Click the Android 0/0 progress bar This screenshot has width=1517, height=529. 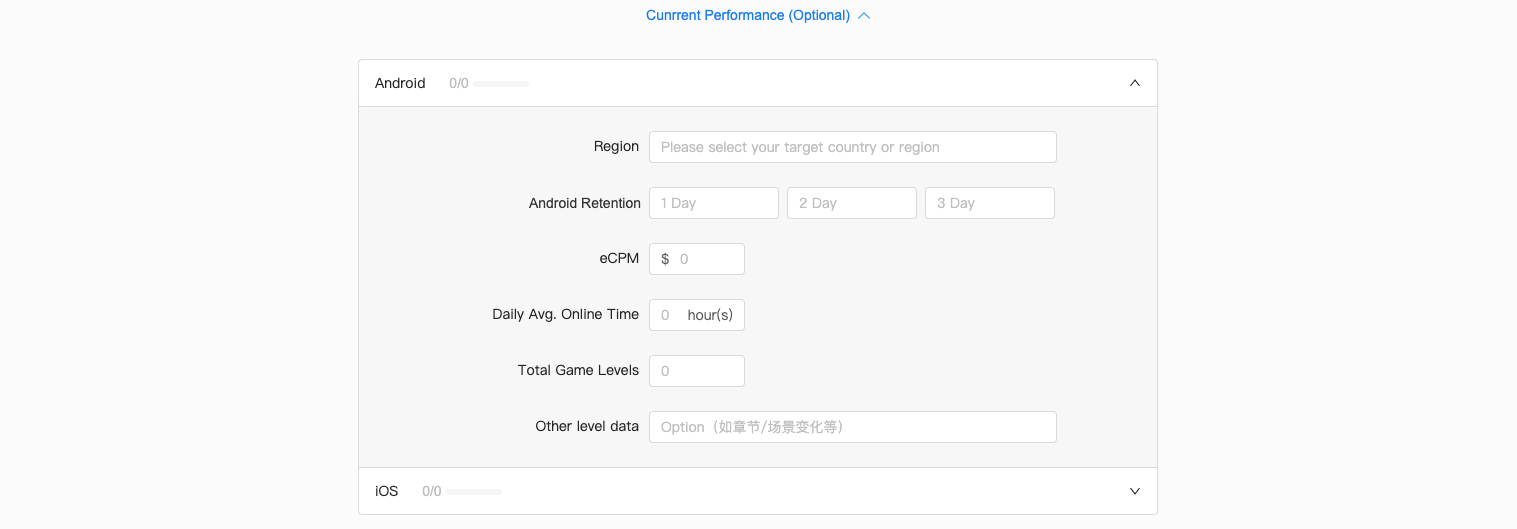coord(501,84)
